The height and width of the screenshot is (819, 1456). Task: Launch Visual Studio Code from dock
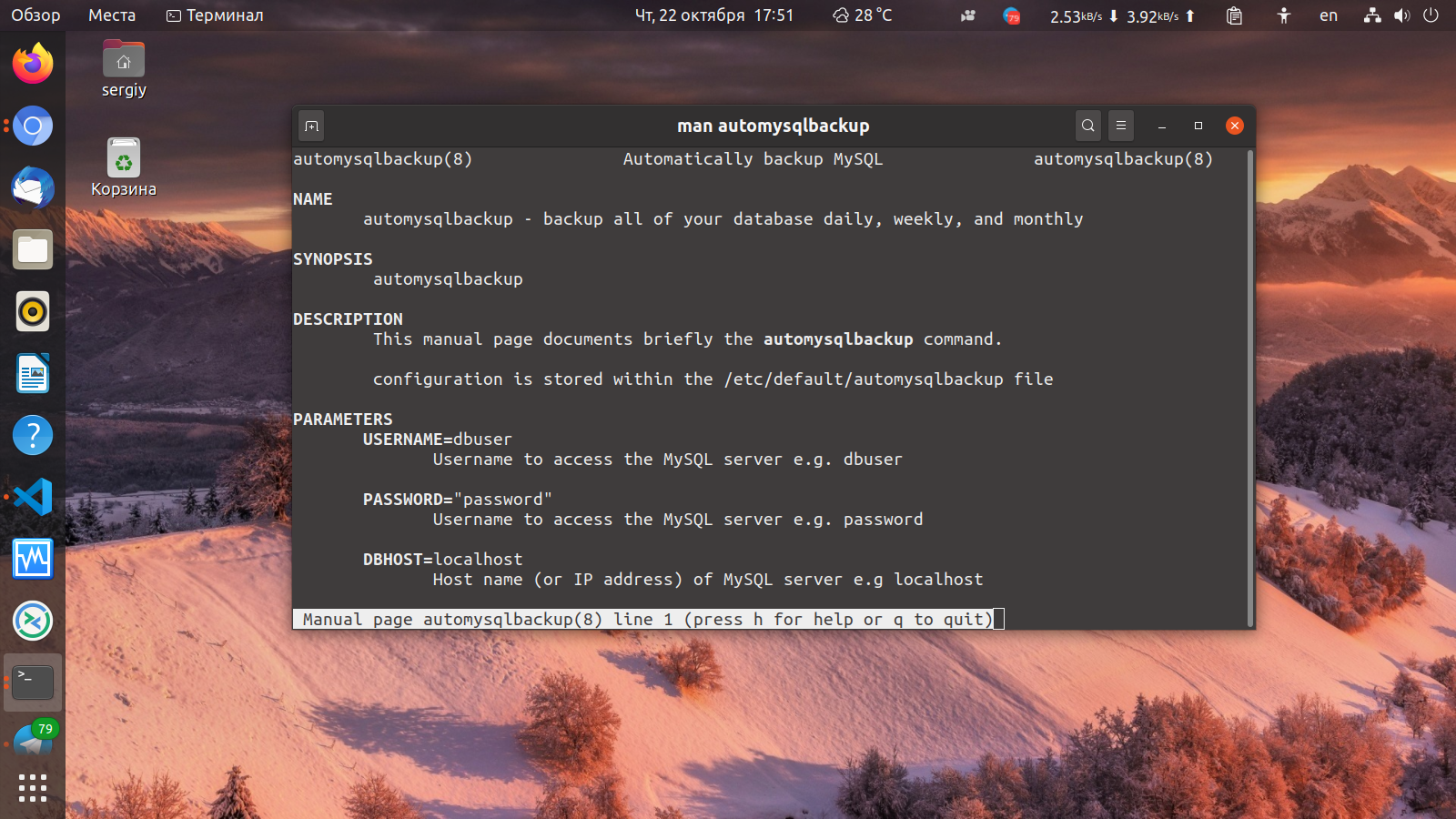click(x=33, y=497)
